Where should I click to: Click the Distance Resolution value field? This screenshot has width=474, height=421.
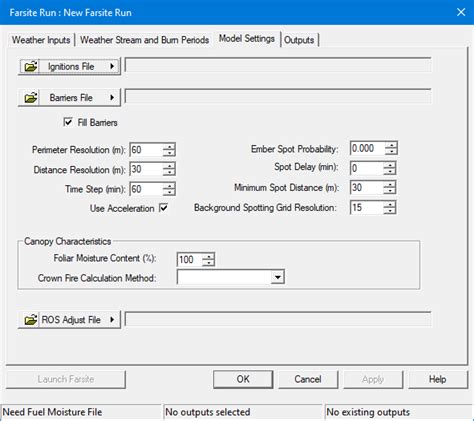click(146, 169)
